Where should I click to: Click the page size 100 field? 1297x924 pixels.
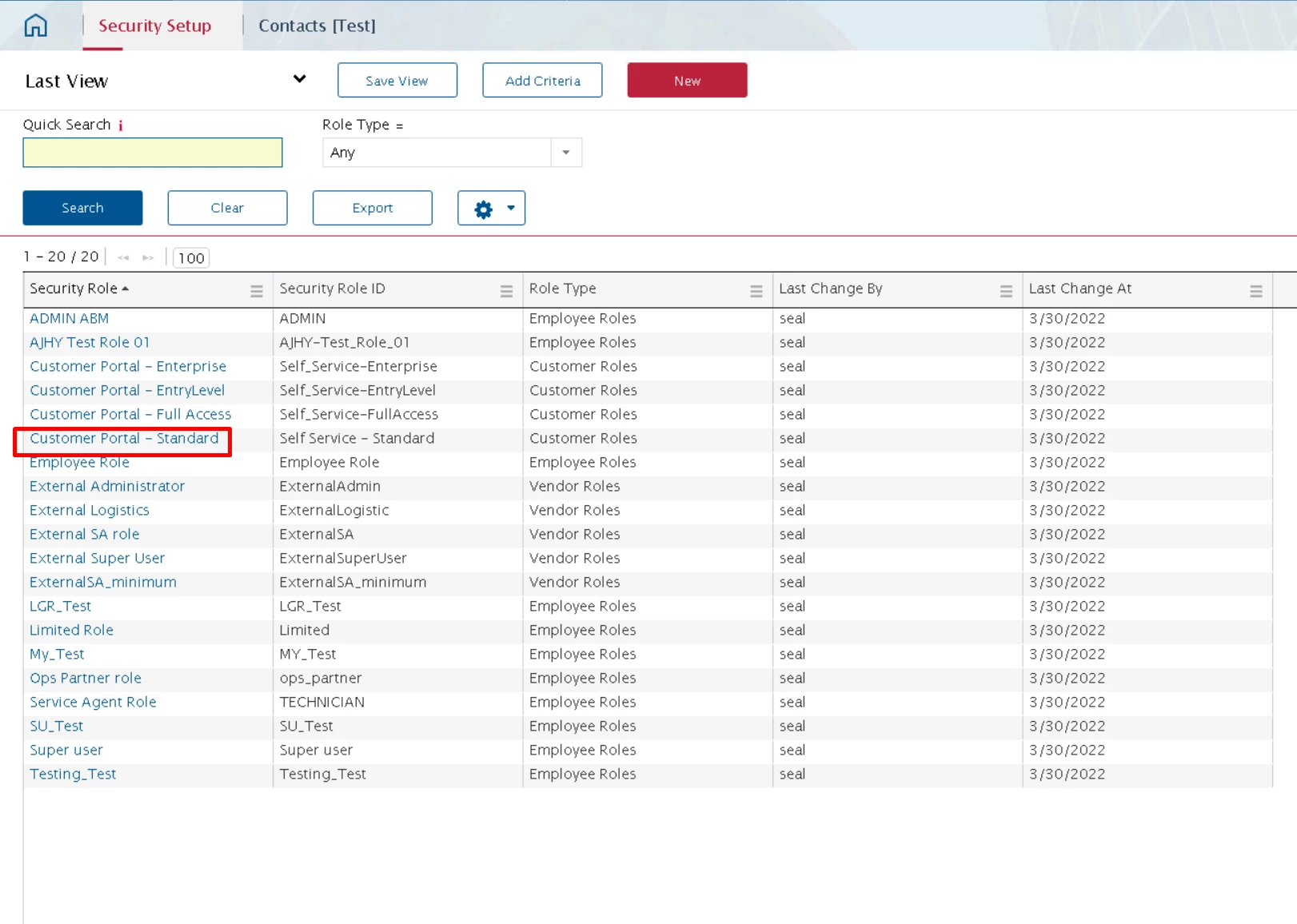191,258
